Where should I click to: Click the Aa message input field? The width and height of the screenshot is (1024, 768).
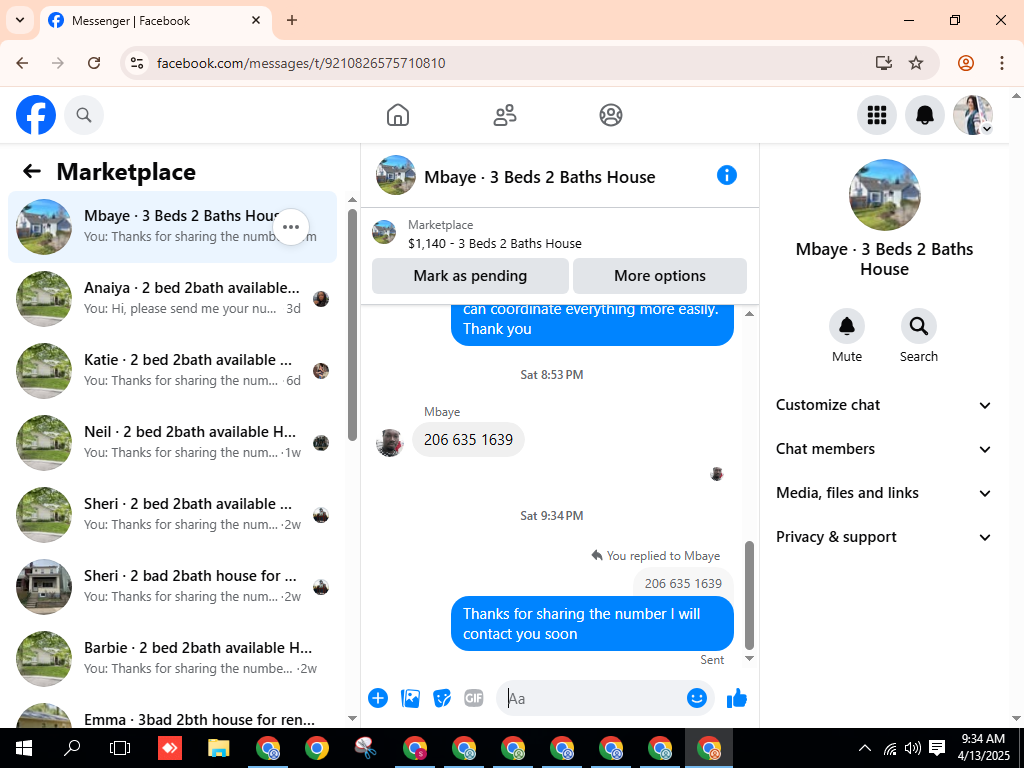[591, 698]
